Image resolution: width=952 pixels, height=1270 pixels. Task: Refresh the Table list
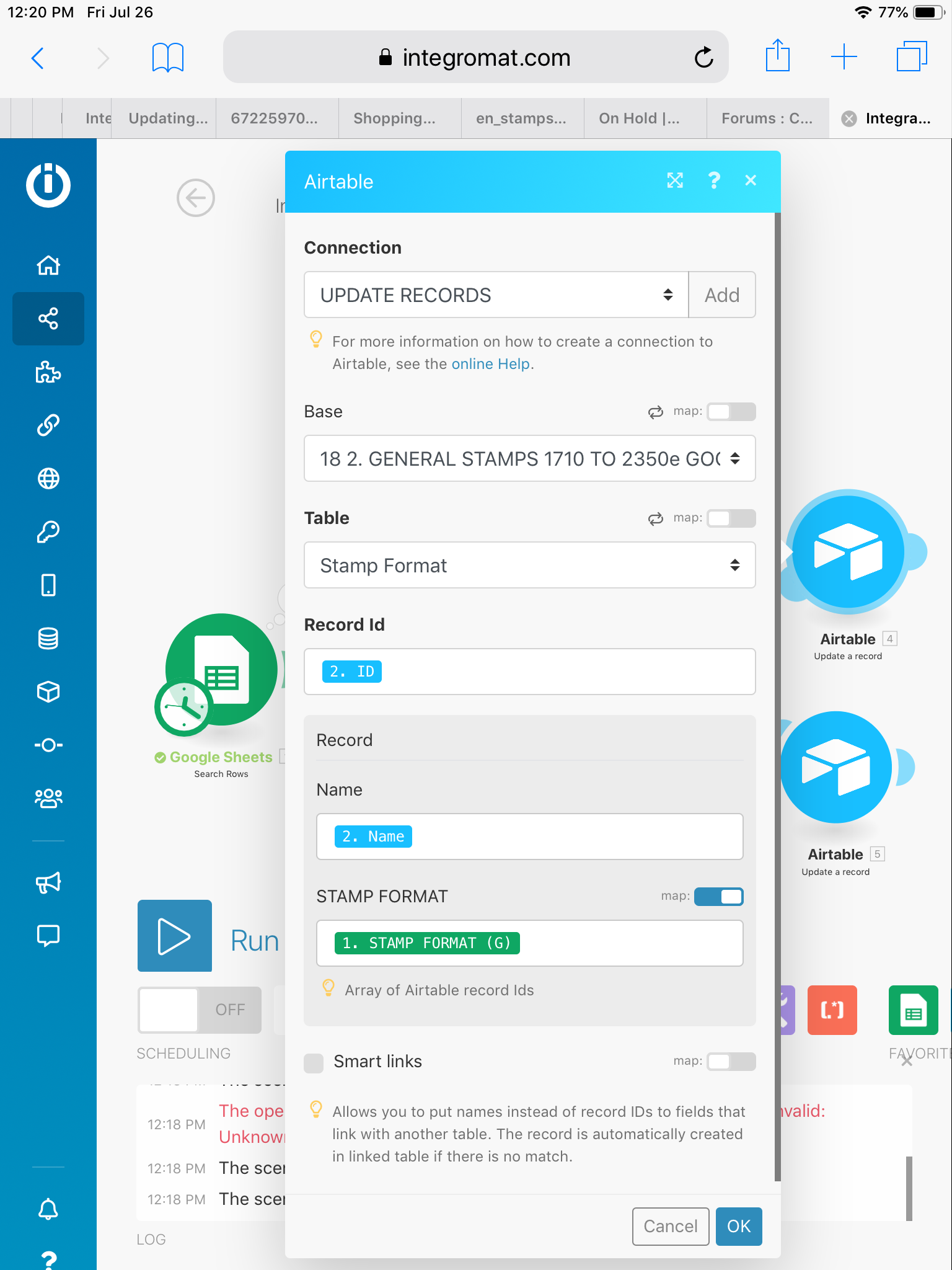pyautogui.click(x=656, y=519)
